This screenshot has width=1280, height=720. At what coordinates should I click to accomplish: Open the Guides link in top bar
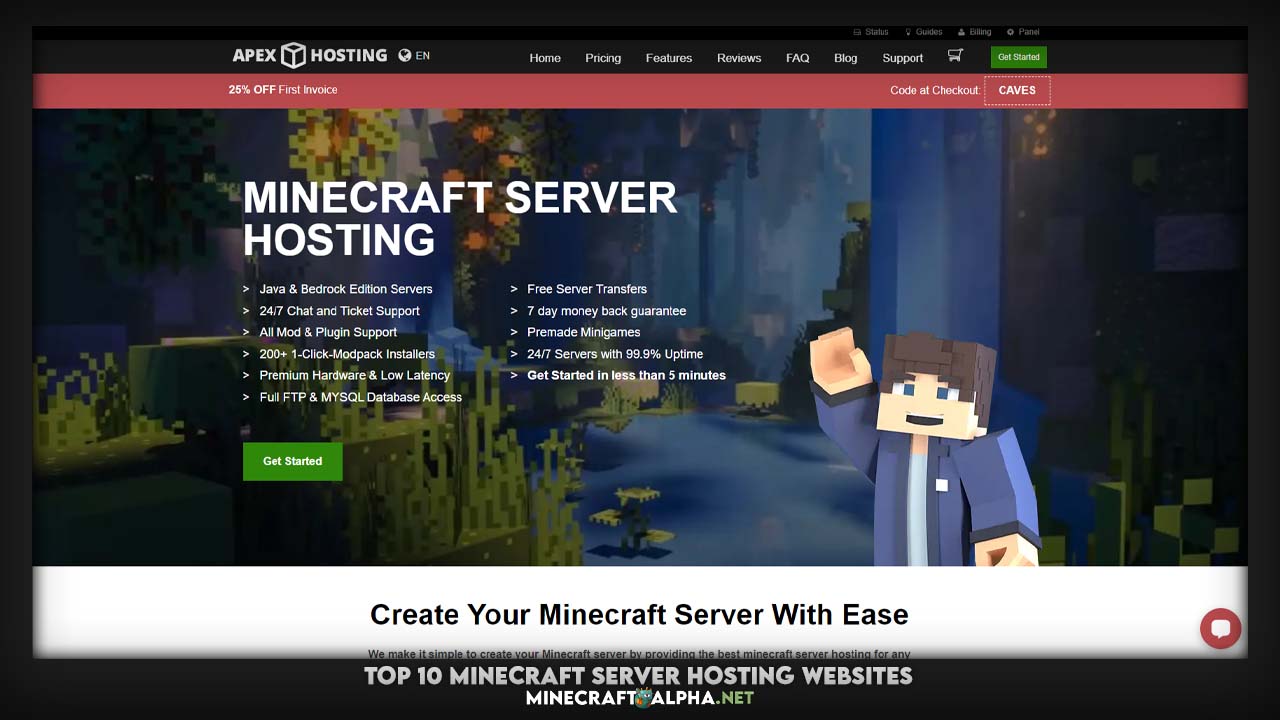click(923, 32)
